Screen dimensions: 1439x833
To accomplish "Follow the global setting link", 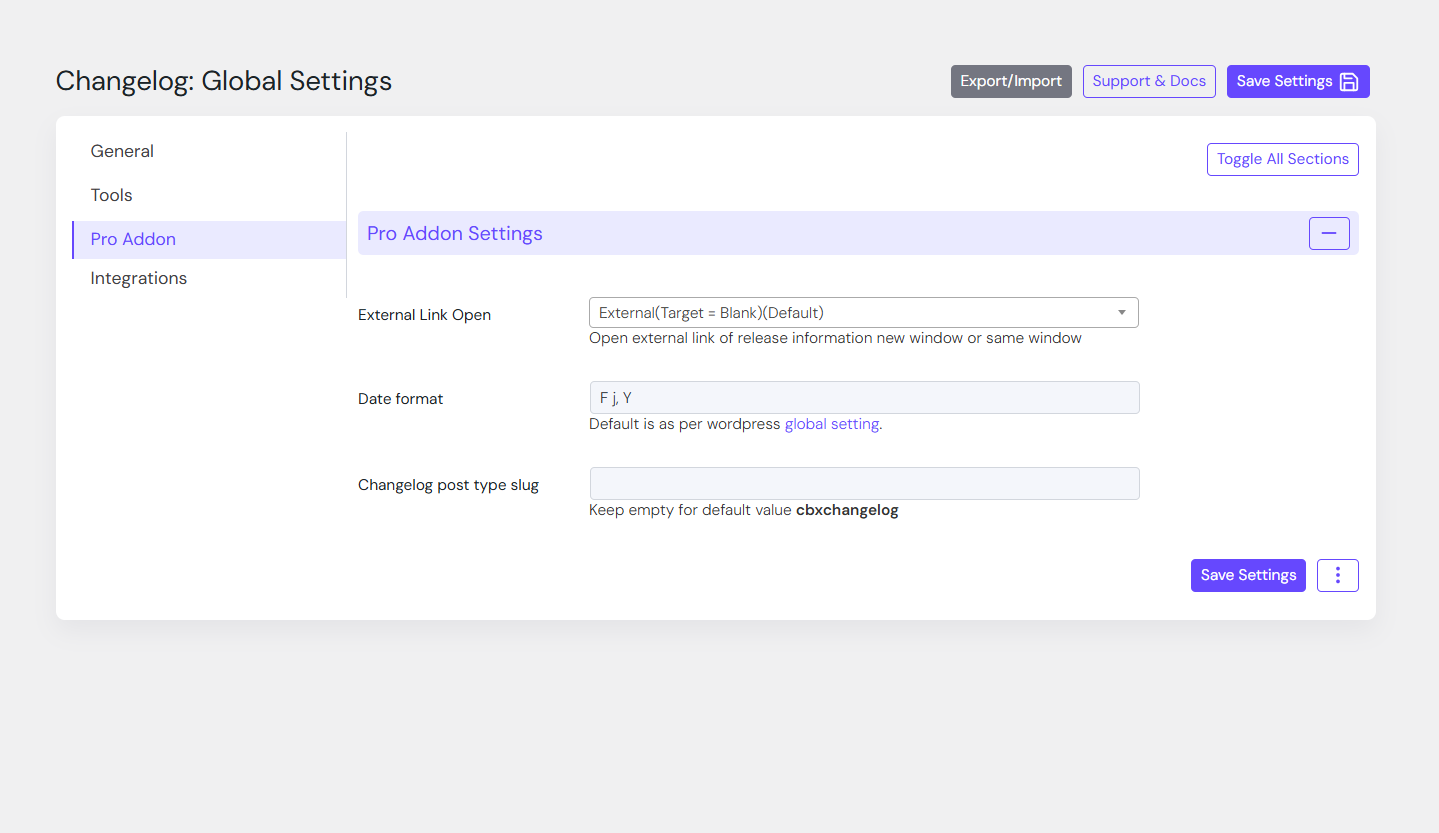I will (x=831, y=424).
